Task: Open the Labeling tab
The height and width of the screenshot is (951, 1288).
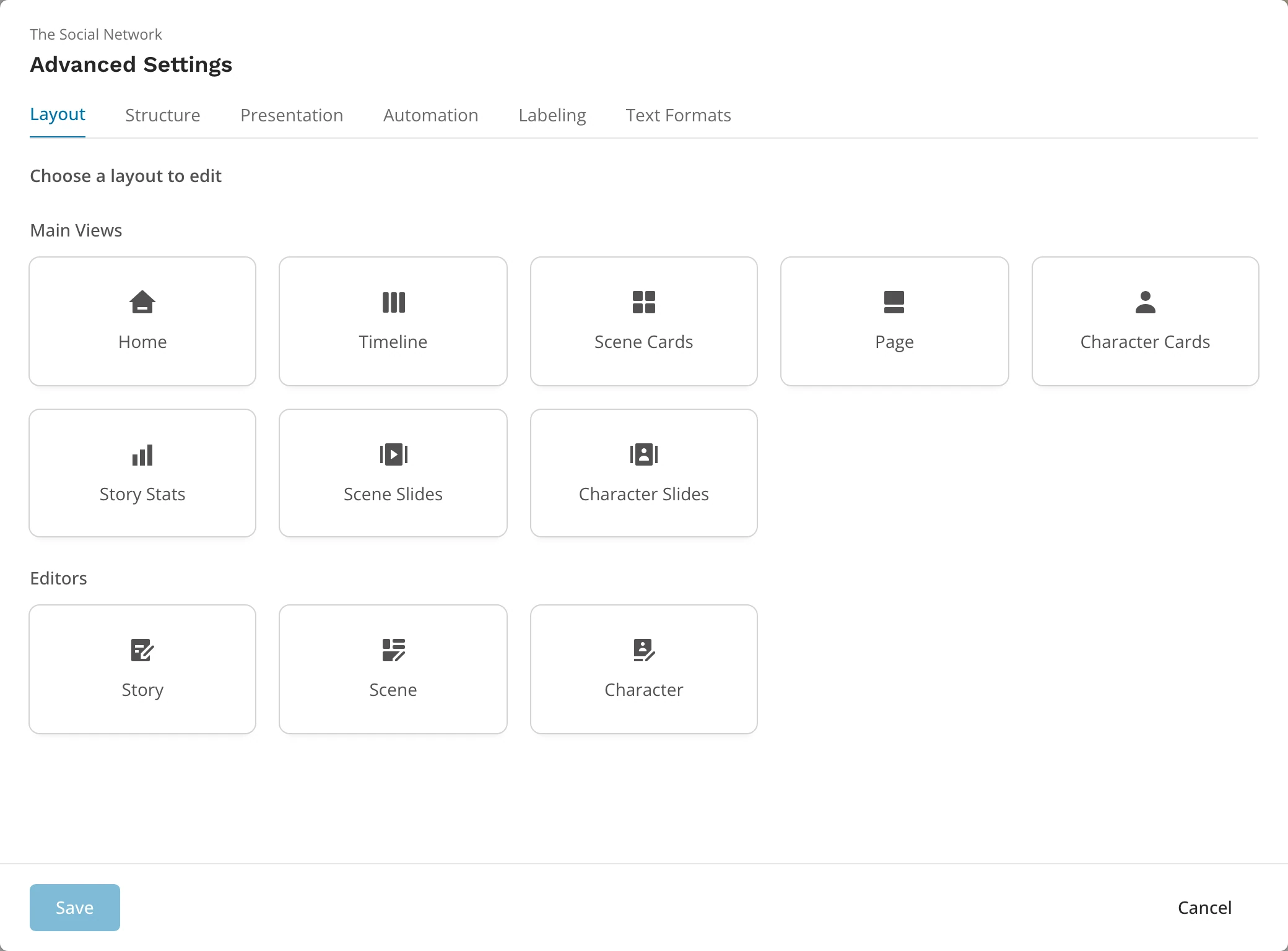Action: [552, 115]
